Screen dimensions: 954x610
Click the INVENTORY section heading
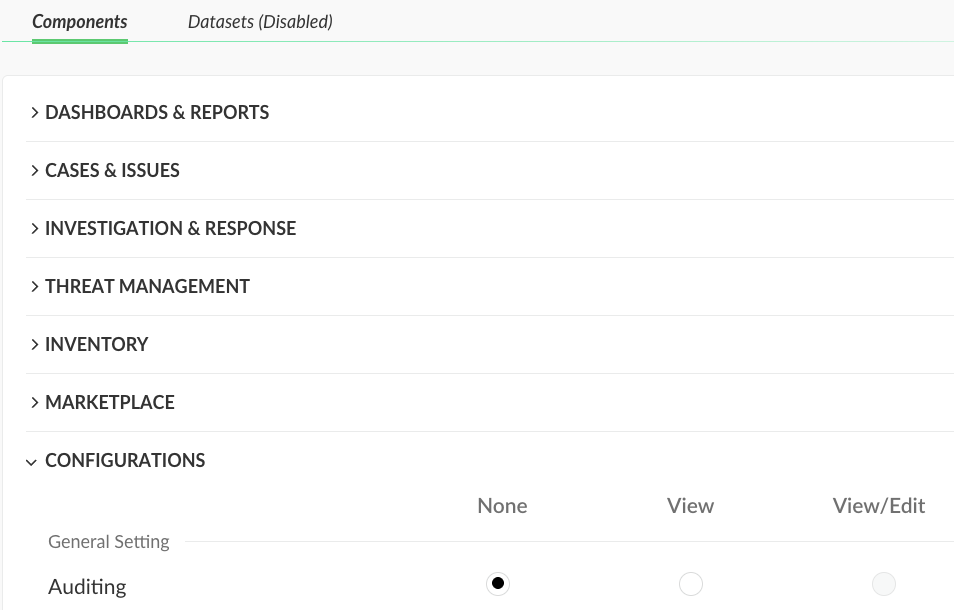click(96, 345)
